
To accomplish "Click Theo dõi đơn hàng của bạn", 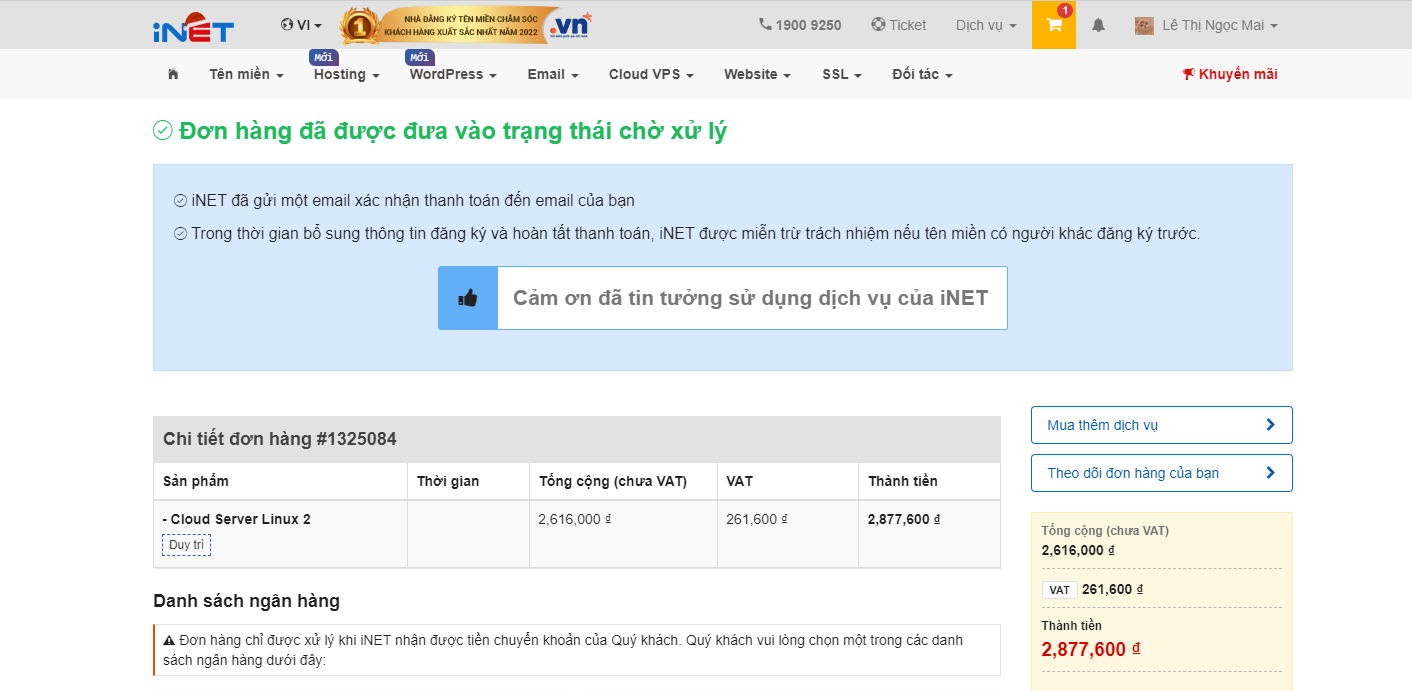I will (1161, 473).
